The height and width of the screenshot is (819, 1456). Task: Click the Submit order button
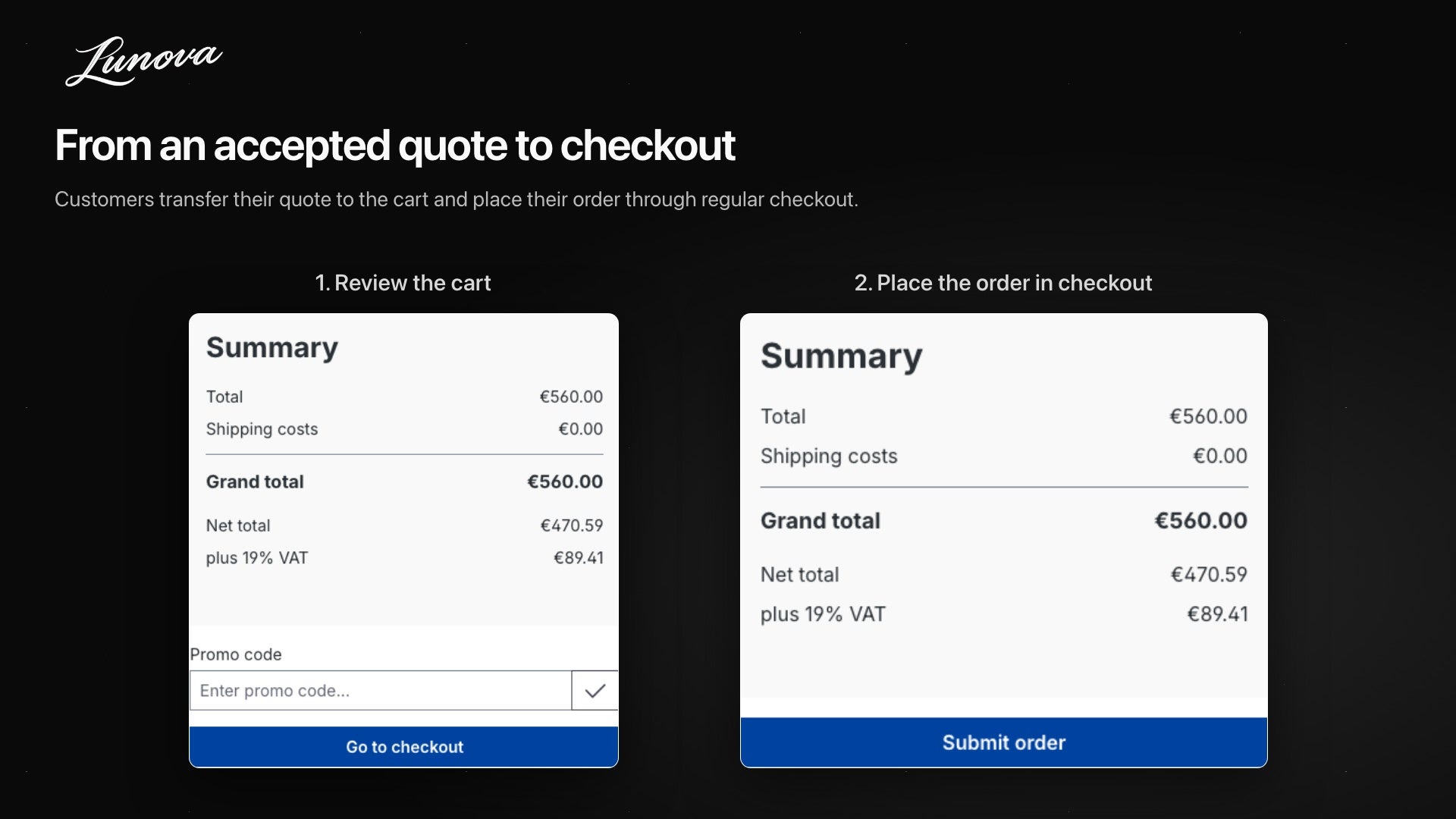tap(1003, 742)
